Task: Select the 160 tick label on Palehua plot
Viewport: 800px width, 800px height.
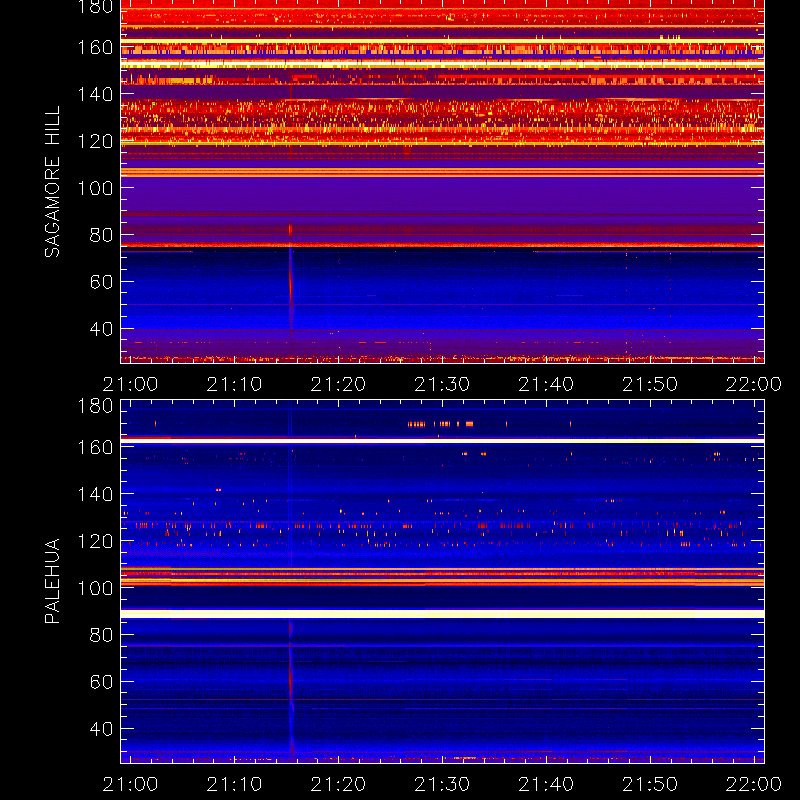Action: tap(95, 447)
